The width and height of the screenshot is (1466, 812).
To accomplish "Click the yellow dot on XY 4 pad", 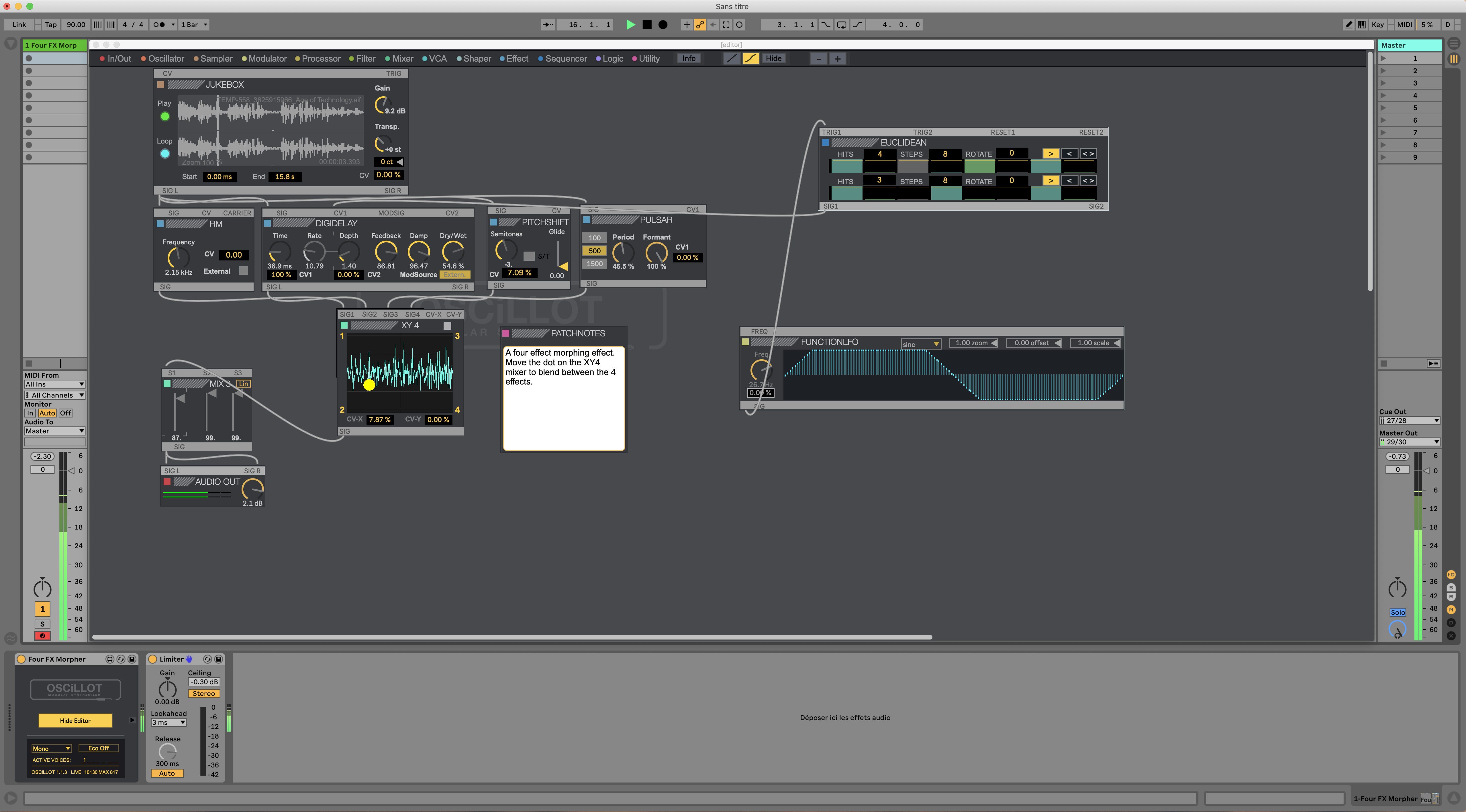I will 369,385.
